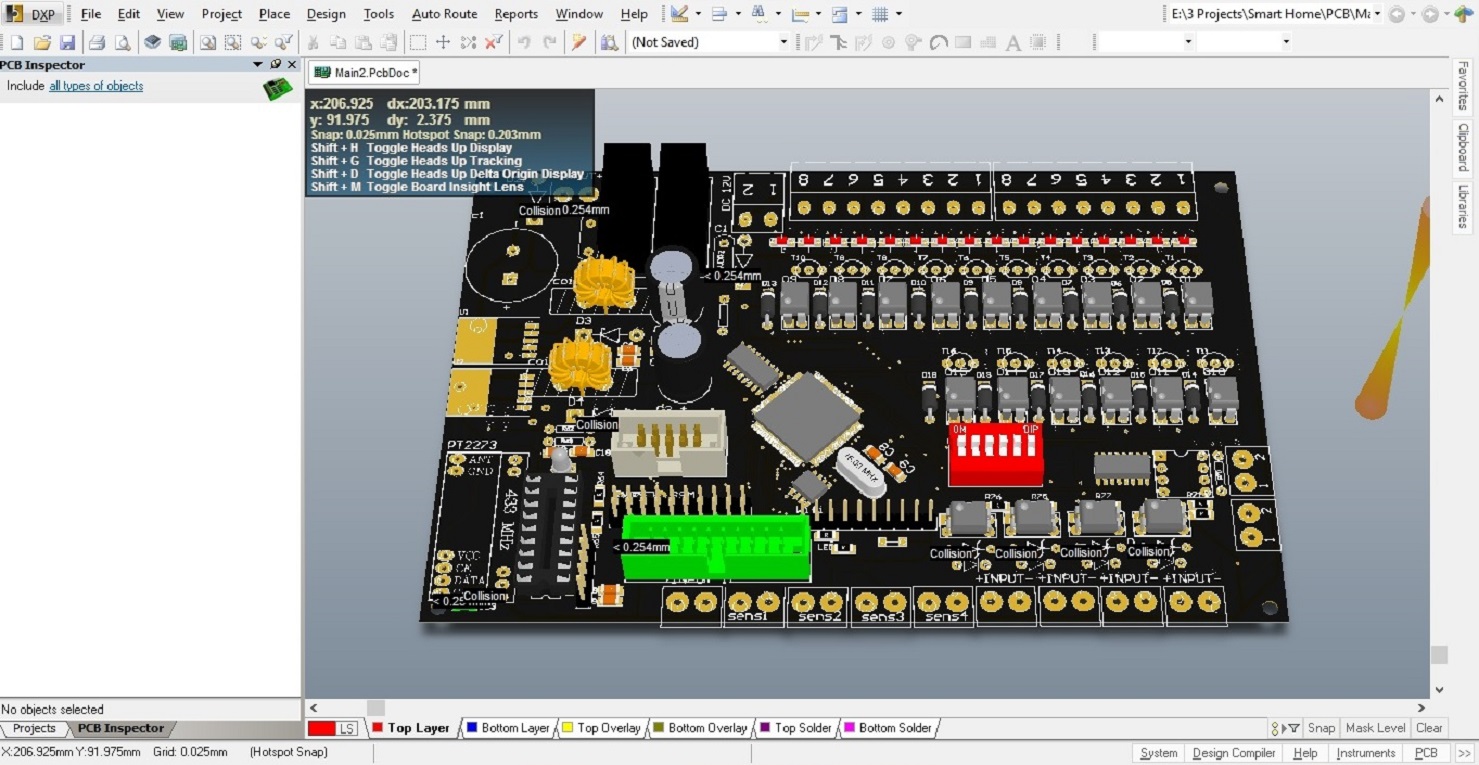The image size is (1479, 765).
Task: Click the Mask Level button
Action: click(1376, 728)
